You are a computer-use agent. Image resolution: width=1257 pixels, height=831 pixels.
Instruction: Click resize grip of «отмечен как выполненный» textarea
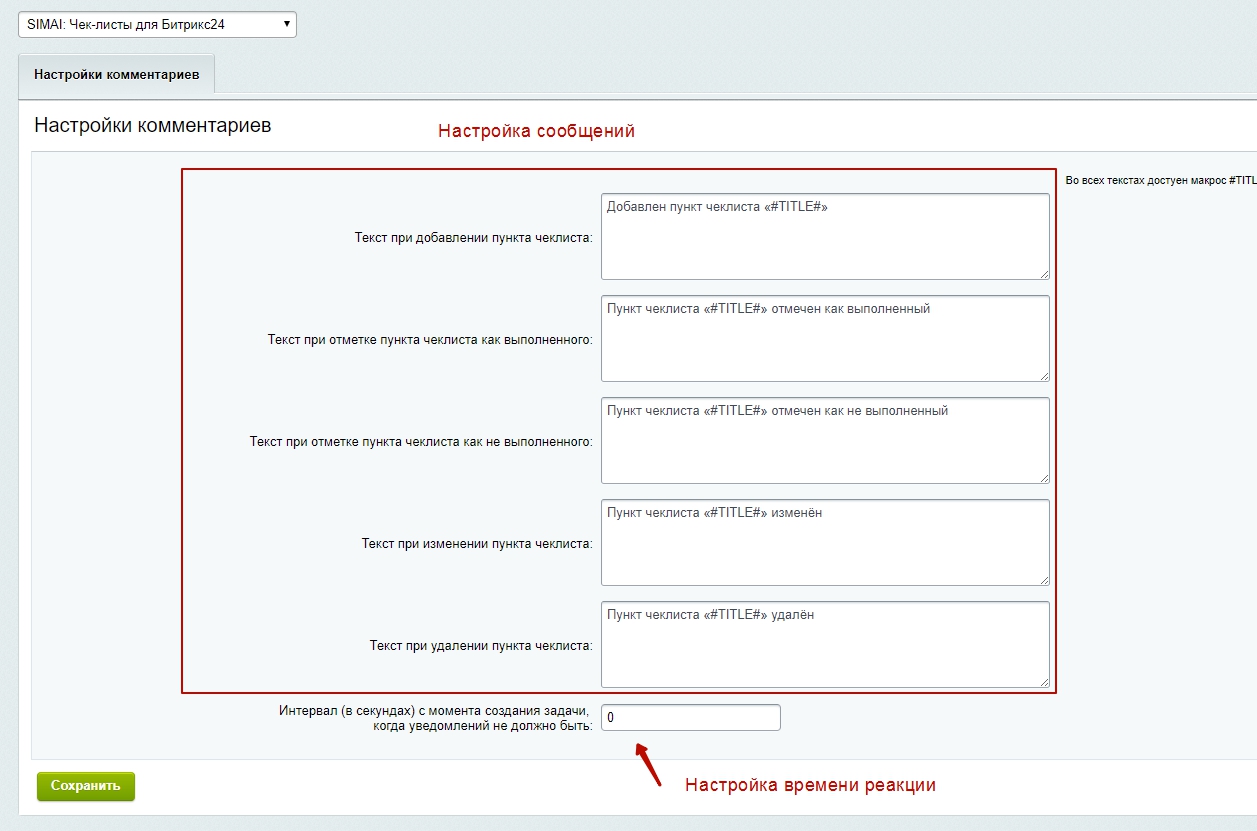tap(1044, 376)
